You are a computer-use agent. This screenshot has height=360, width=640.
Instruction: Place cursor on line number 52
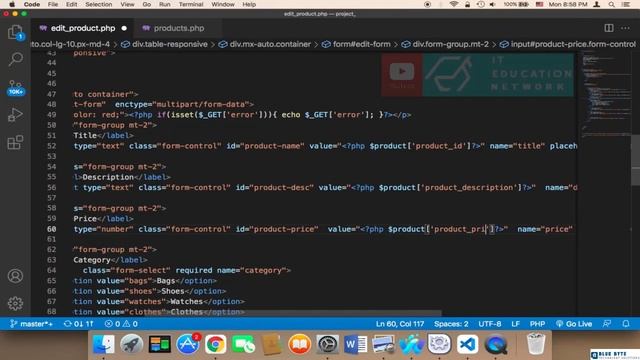coord(51,146)
